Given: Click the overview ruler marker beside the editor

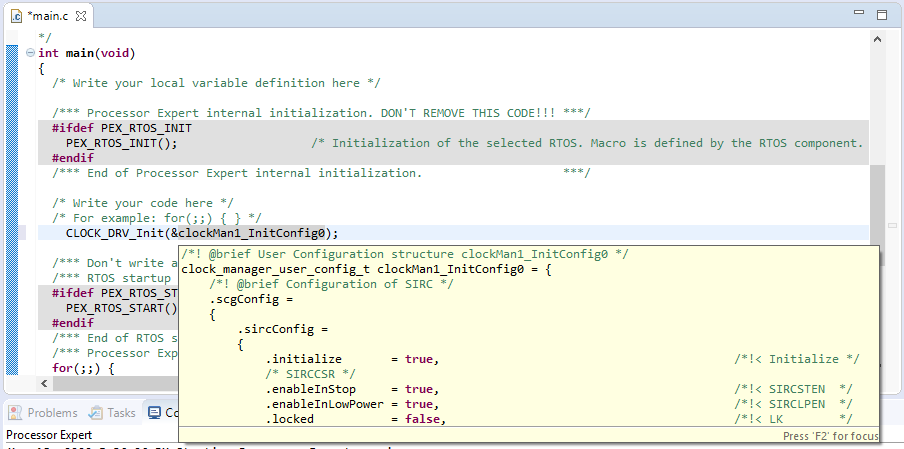Looking at the screenshot, I should 892,225.
